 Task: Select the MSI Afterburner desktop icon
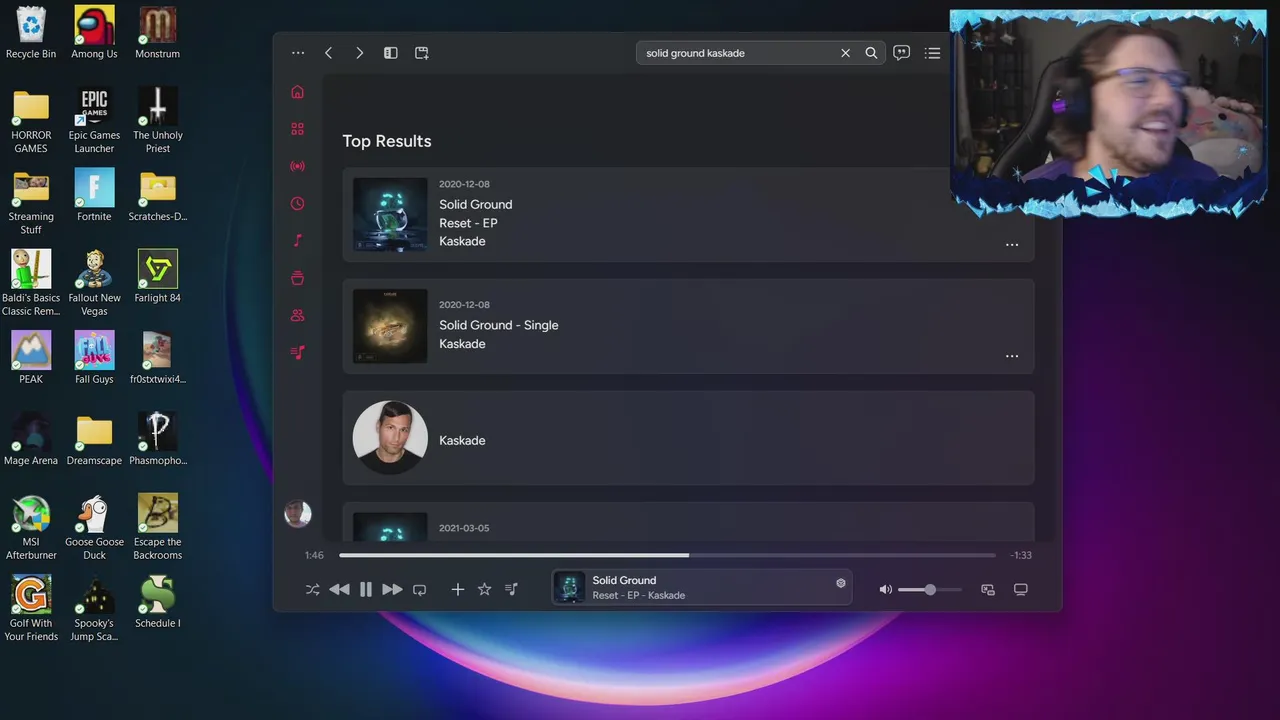(31, 527)
